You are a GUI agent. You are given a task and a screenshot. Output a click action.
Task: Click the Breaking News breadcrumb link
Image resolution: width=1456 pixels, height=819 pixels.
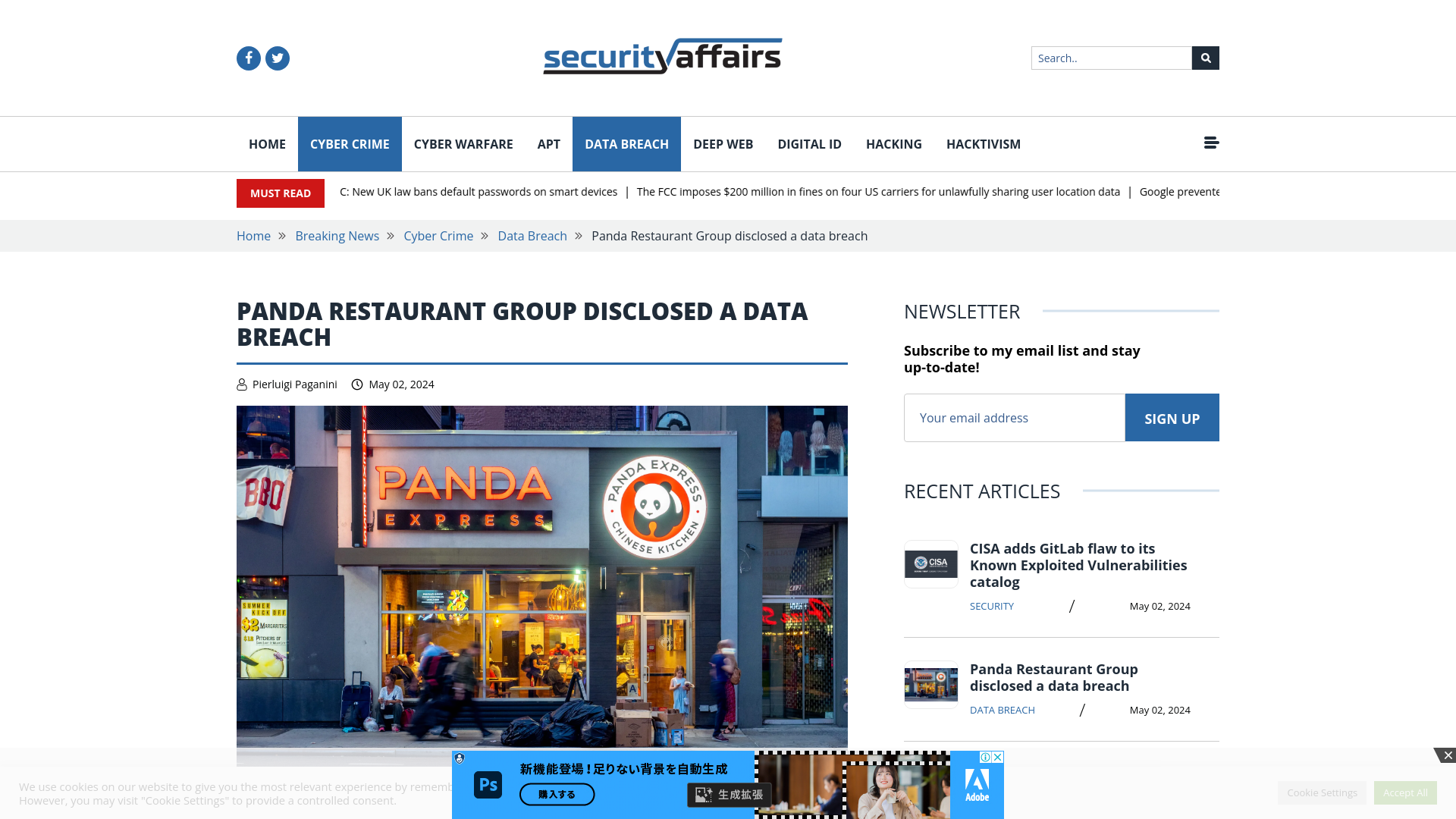tap(337, 236)
